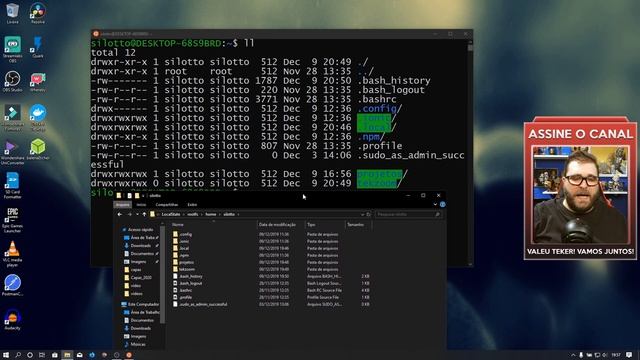
Task: Open the Whimsical desktop shortcut
Action: coord(38,82)
